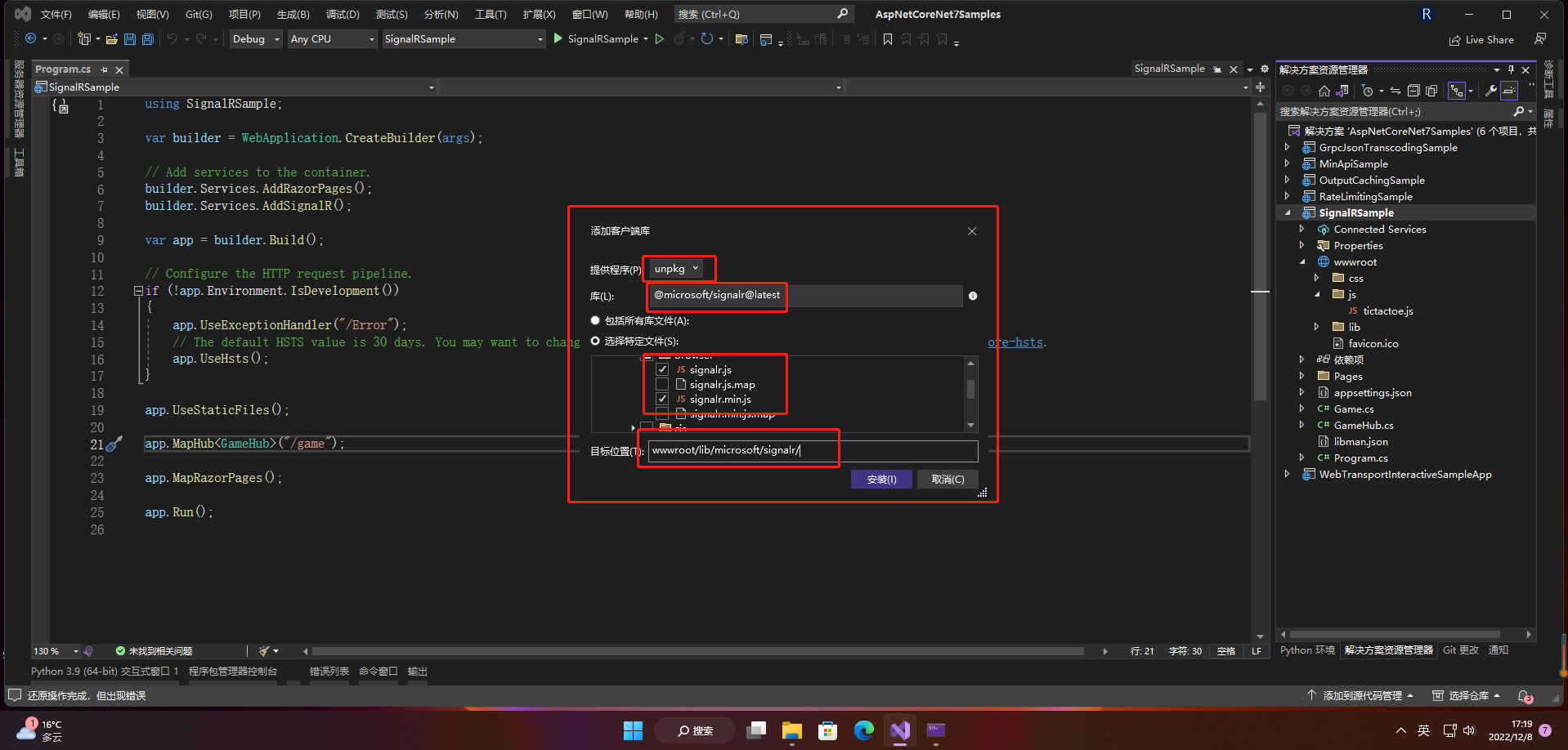Open the Git(G) menu
Viewport: 1568px width, 750px height.
click(199, 14)
